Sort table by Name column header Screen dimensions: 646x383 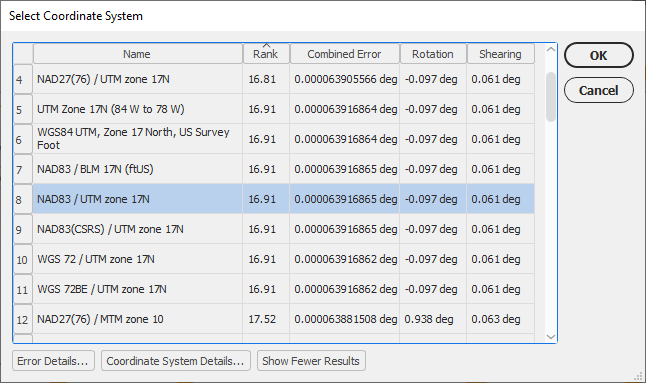tap(138, 54)
